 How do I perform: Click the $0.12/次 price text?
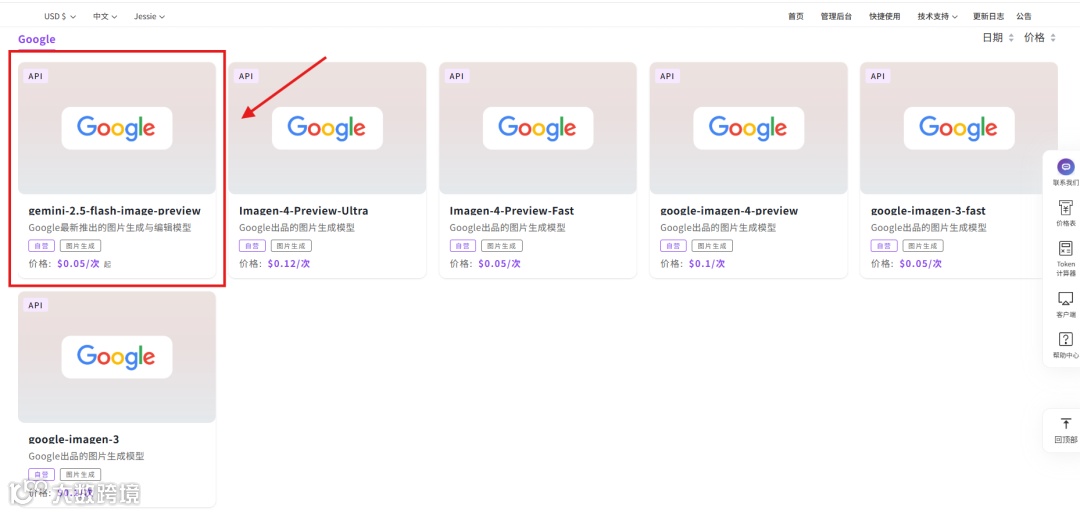point(289,264)
